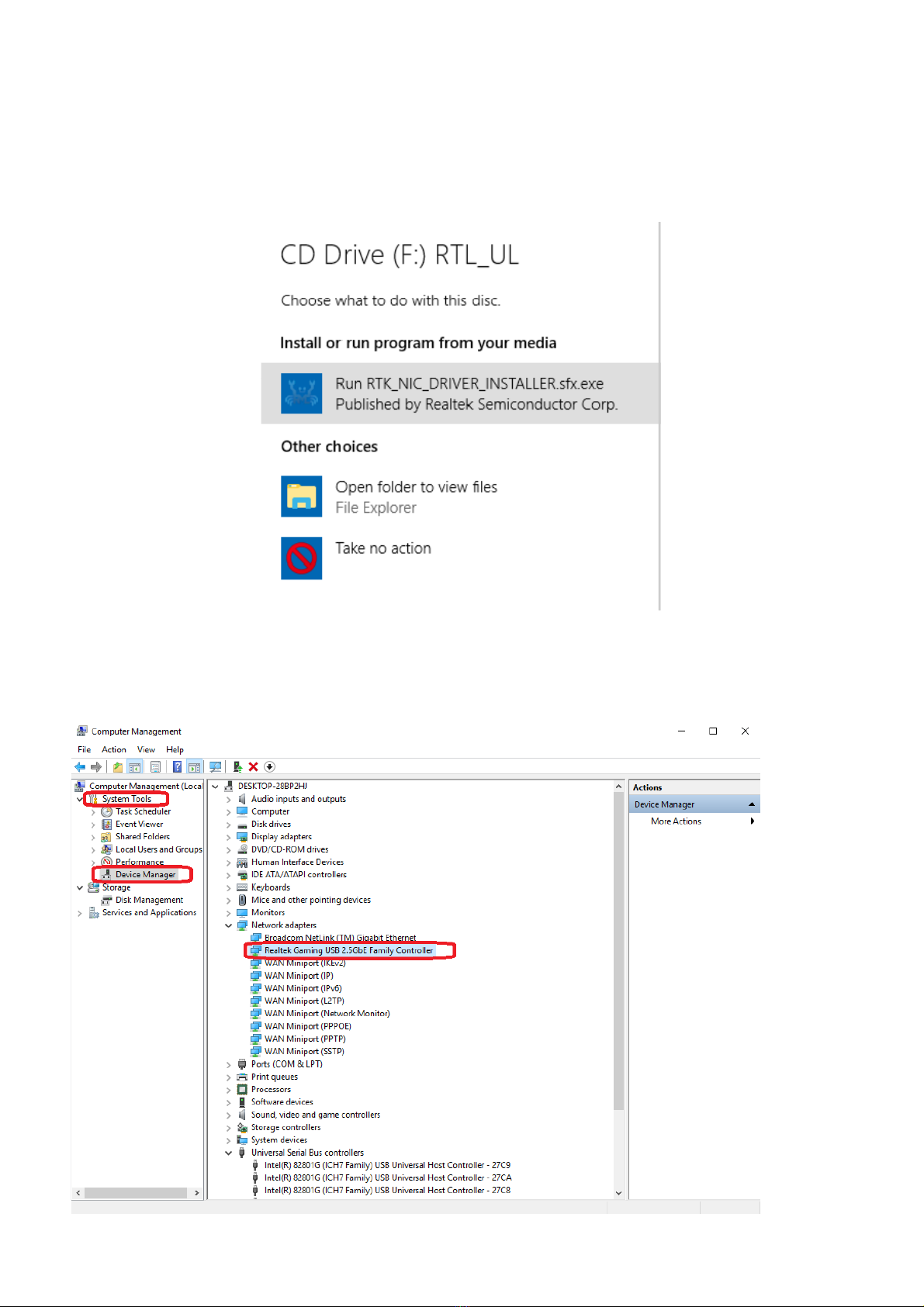
Task: Click device list vertical scrollbar down arrow
Action: pyautogui.click(x=618, y=1193)
